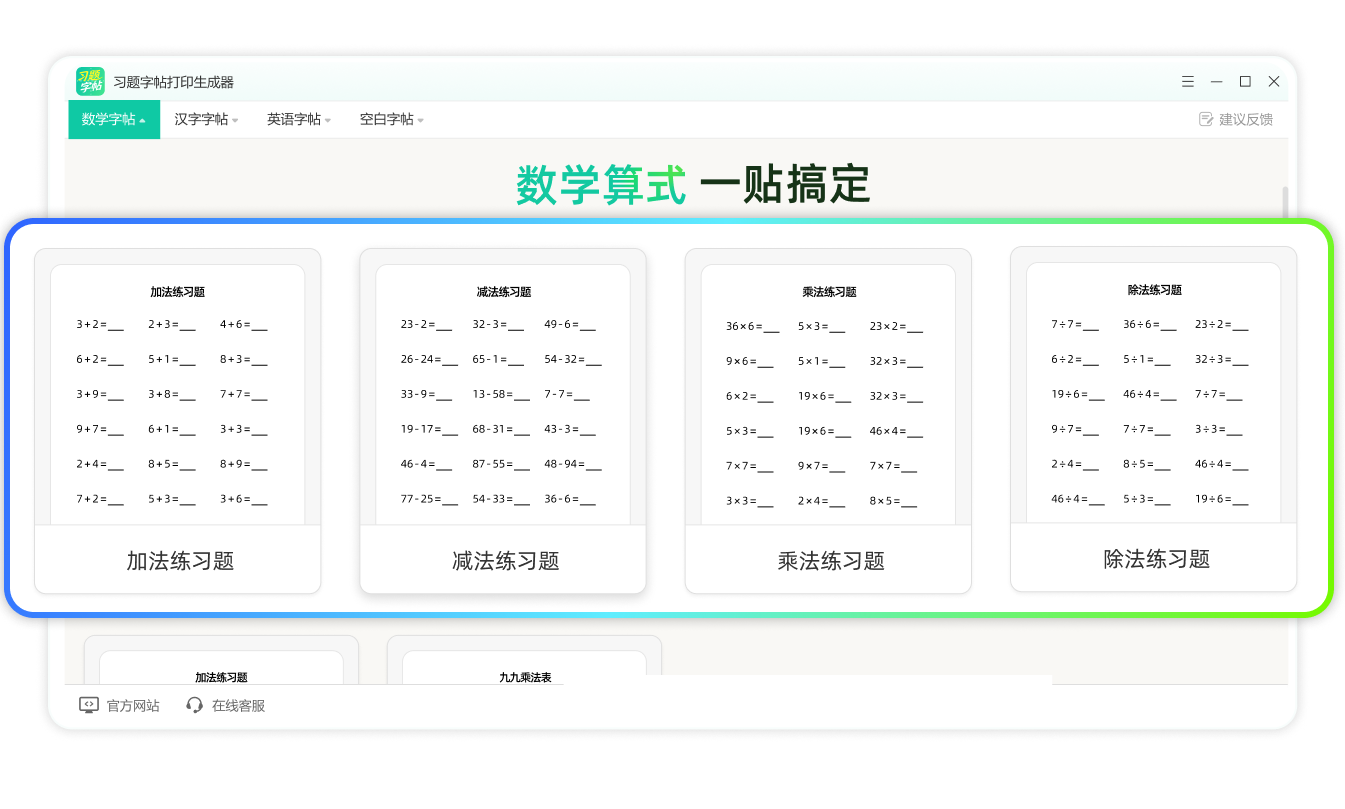Click the problem 48-94= in subtraction sheet
This screenshot has width=1345, height=809.
(573, 465)
